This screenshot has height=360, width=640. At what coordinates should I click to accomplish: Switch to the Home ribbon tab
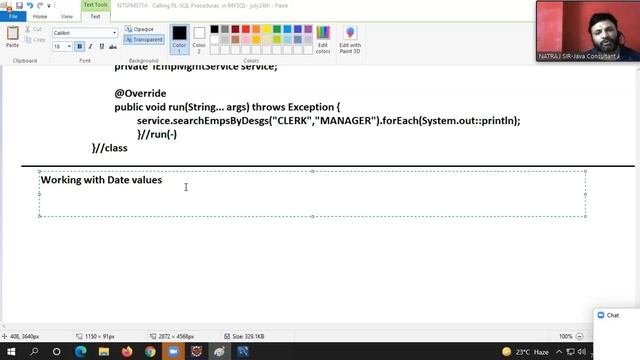pyautogui.click(x=40, y=16)
